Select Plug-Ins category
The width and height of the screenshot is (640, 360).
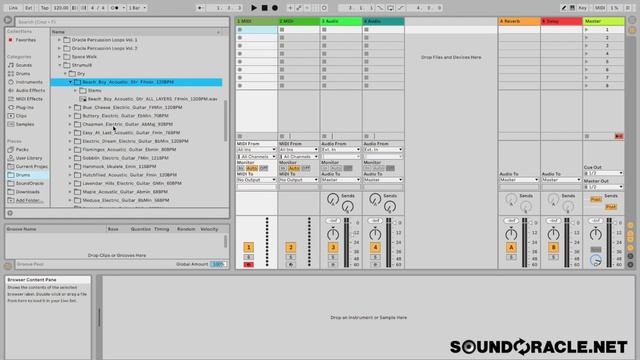24,107
